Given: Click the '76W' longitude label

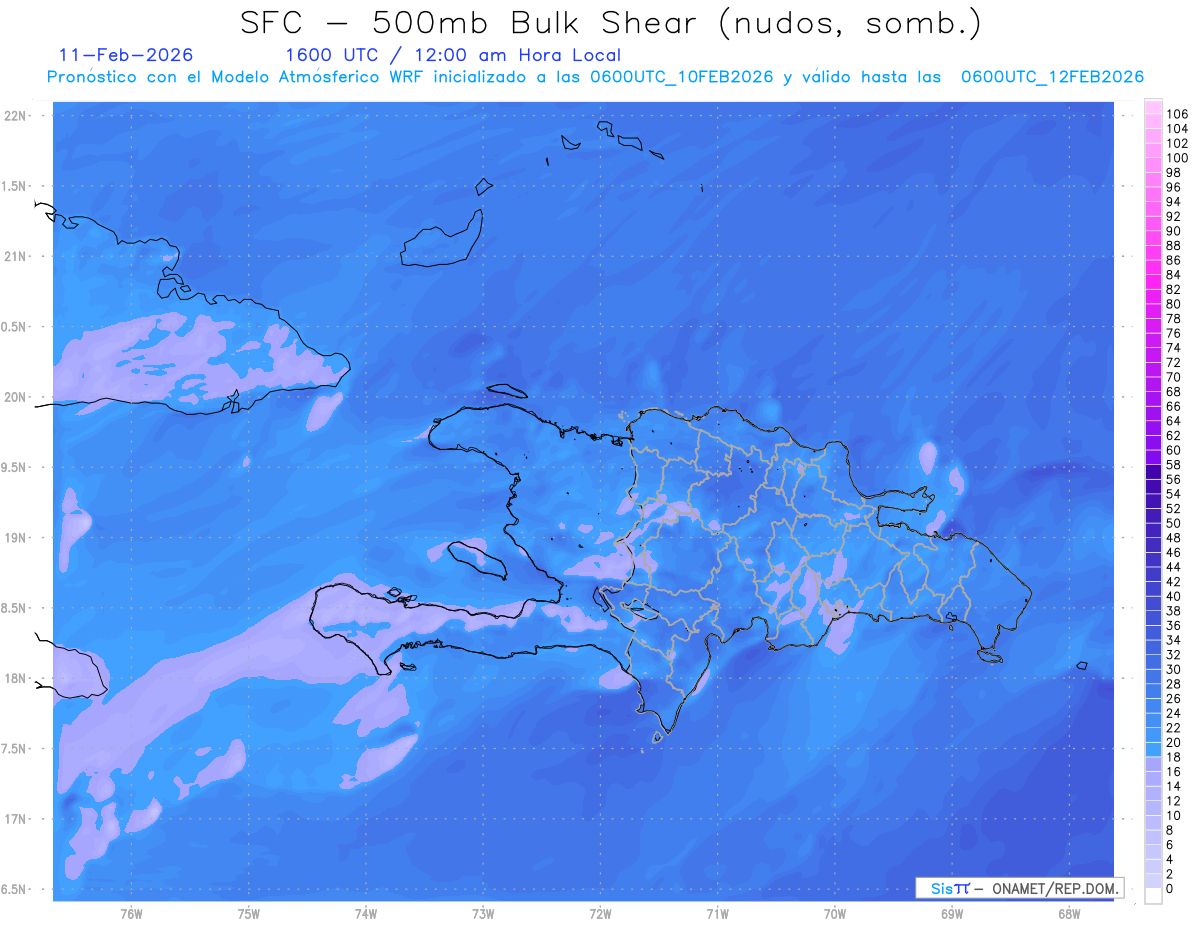Looking at the screenshot, I should 131,913.
